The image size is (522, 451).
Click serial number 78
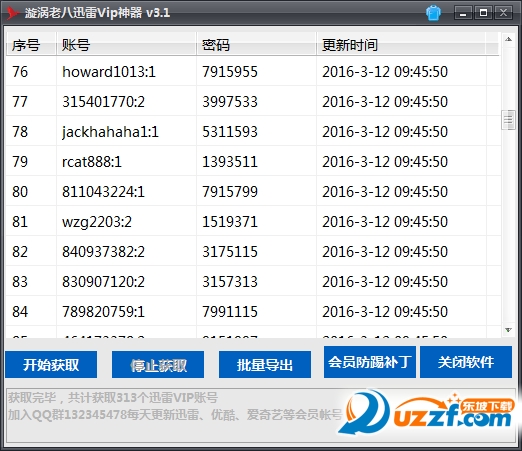(x=20, y=132)
